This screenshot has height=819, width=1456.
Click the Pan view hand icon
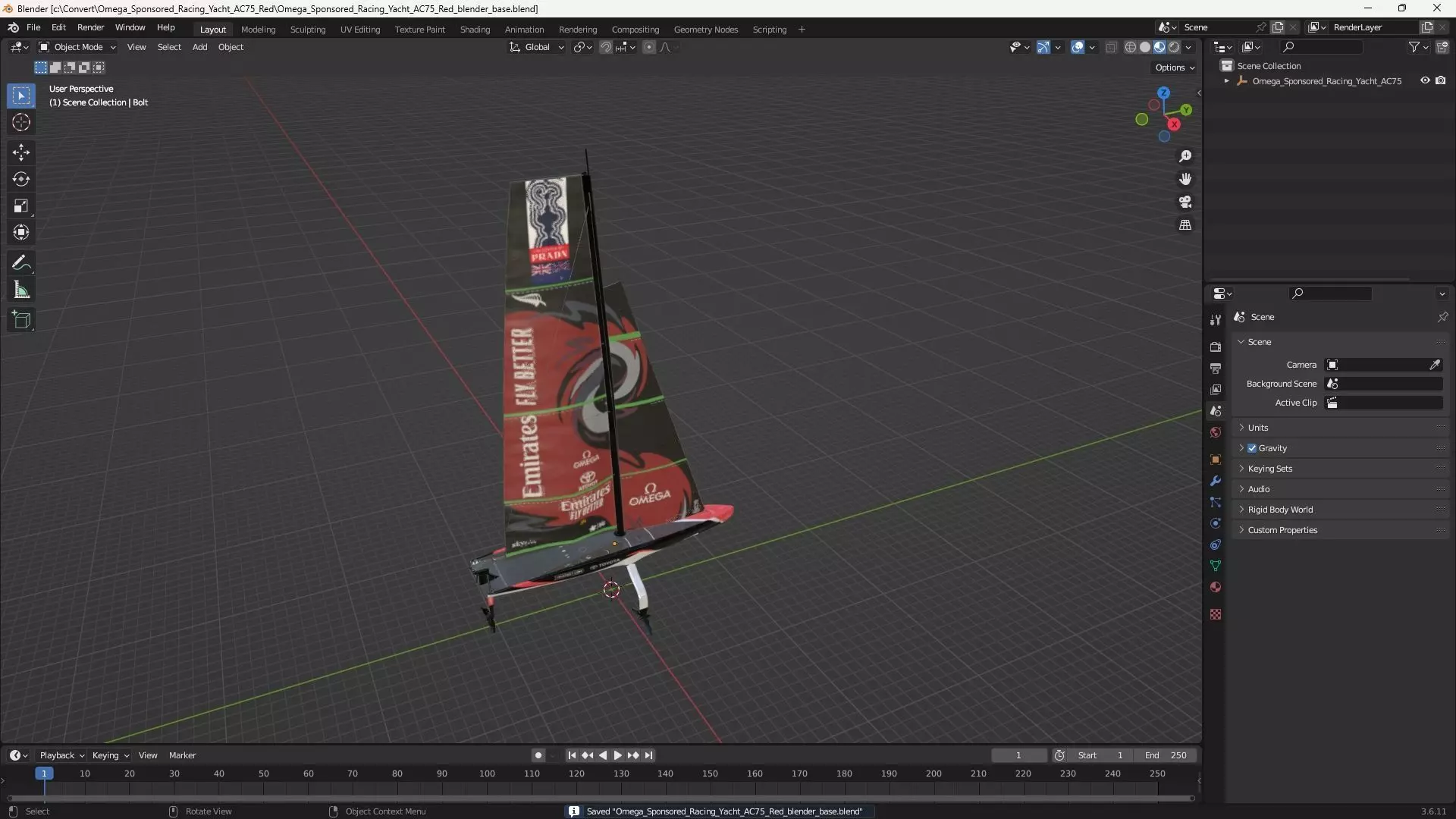coord(1185,179)
